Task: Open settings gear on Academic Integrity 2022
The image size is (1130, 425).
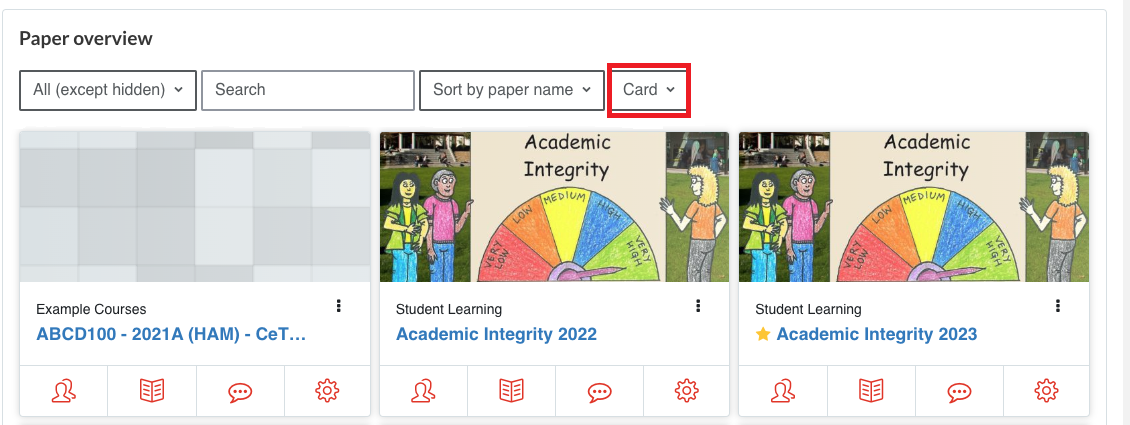Action: pyautogui.click(x=687, y=391)
